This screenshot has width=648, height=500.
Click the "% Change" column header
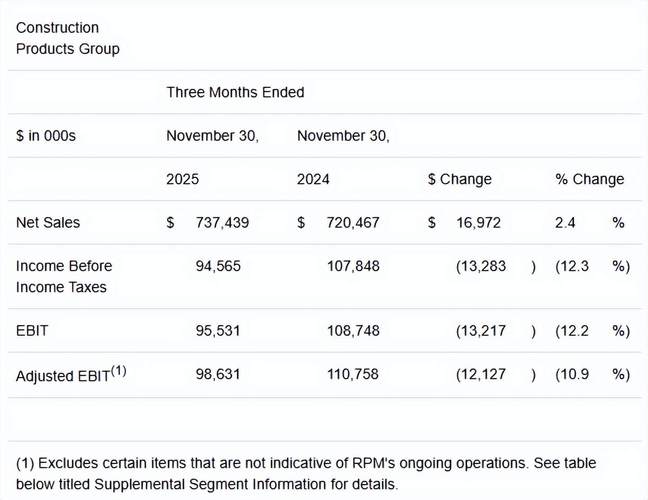[590, 179]
